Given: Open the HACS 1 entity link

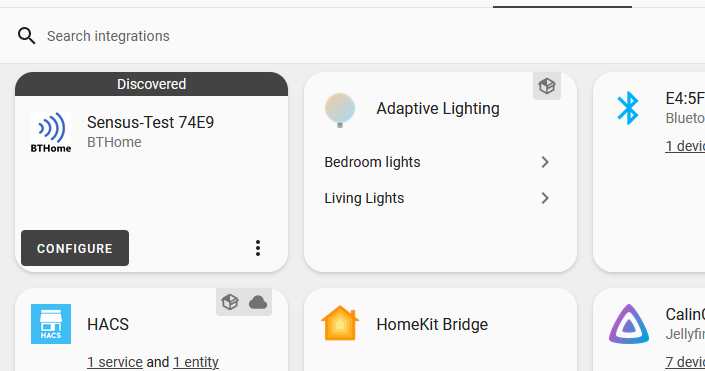Looking at the screenshot, I should click(x=196, y=362).
